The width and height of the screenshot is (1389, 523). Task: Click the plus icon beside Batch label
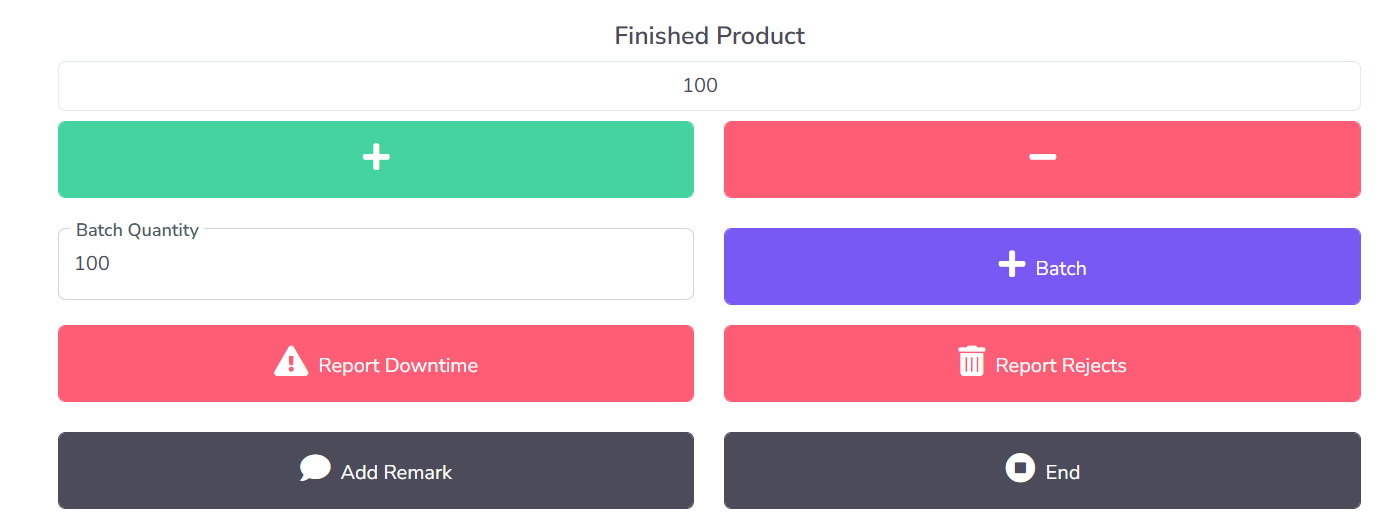(x=1012, y=265)
